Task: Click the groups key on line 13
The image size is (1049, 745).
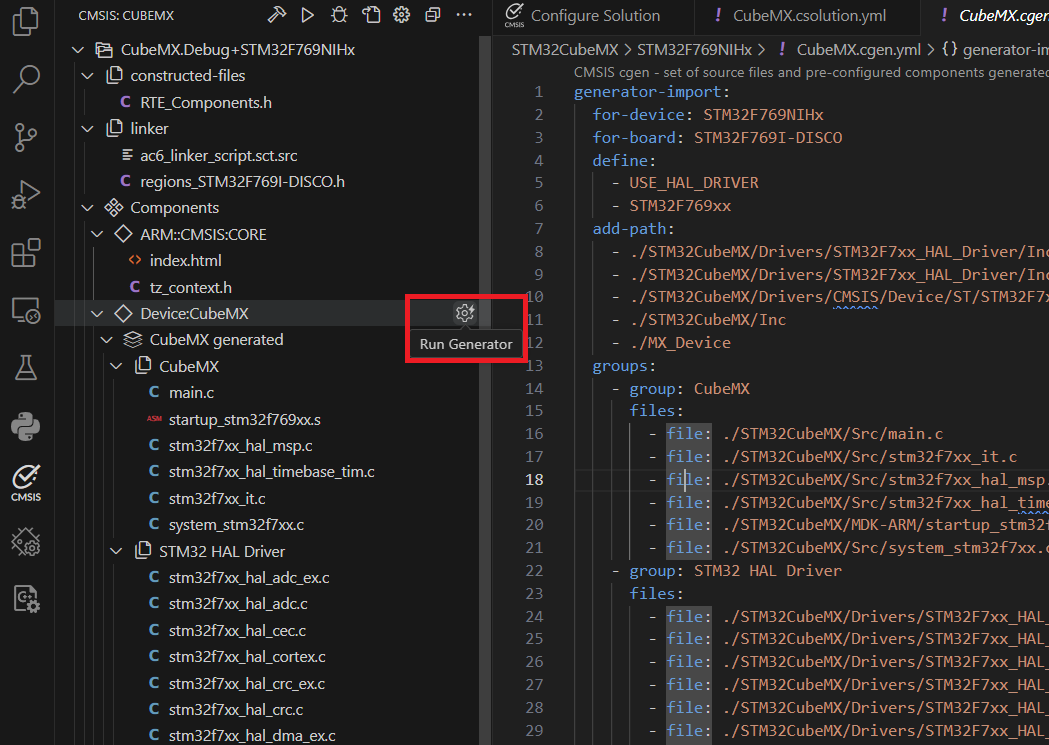Action: tap(619, 366)
